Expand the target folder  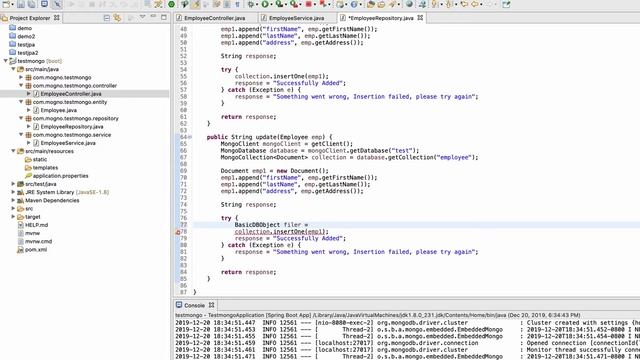point(13,217)
